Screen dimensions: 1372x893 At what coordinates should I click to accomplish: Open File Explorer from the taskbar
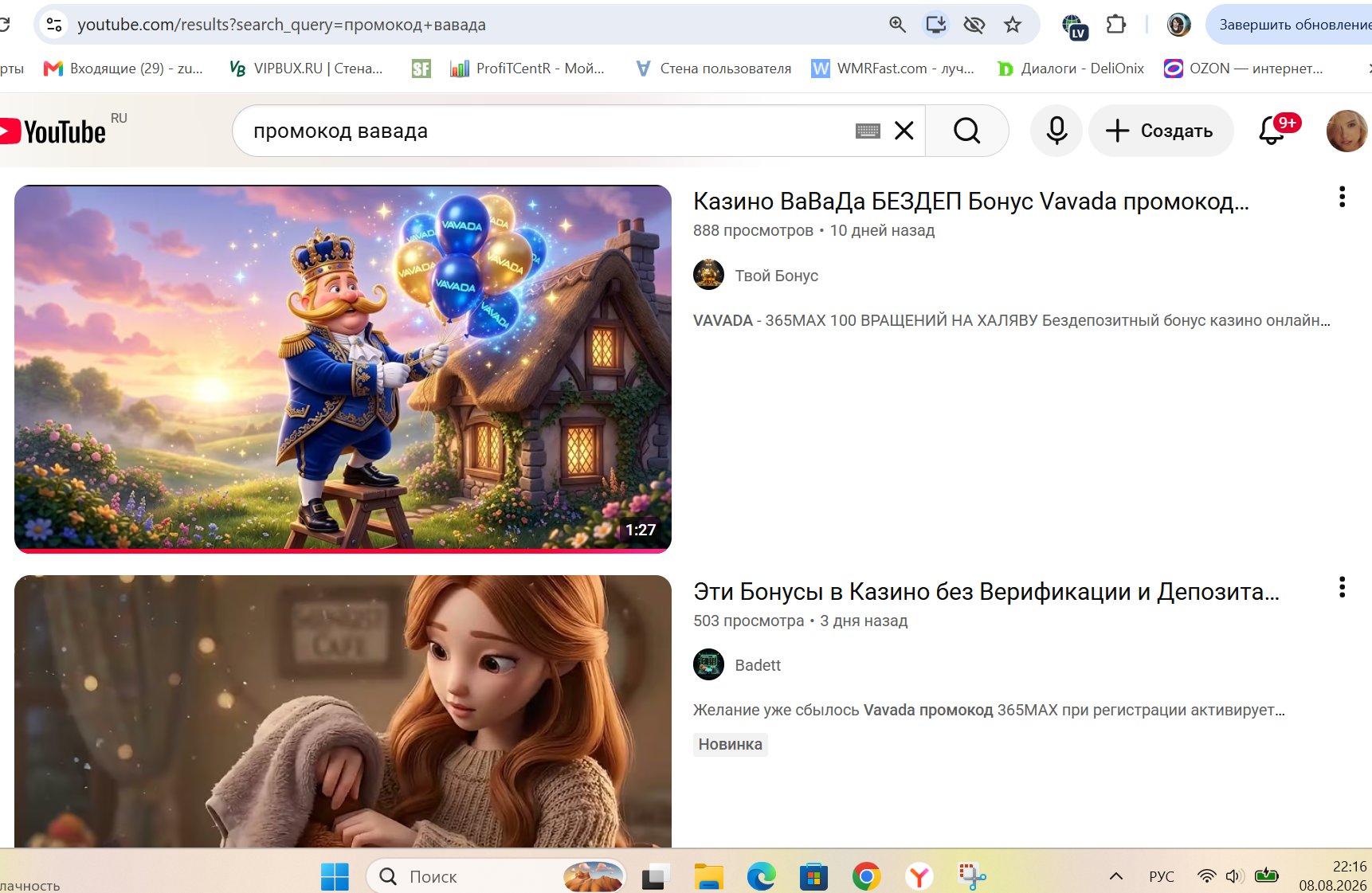pyautogui.click(x=708, y=877)
